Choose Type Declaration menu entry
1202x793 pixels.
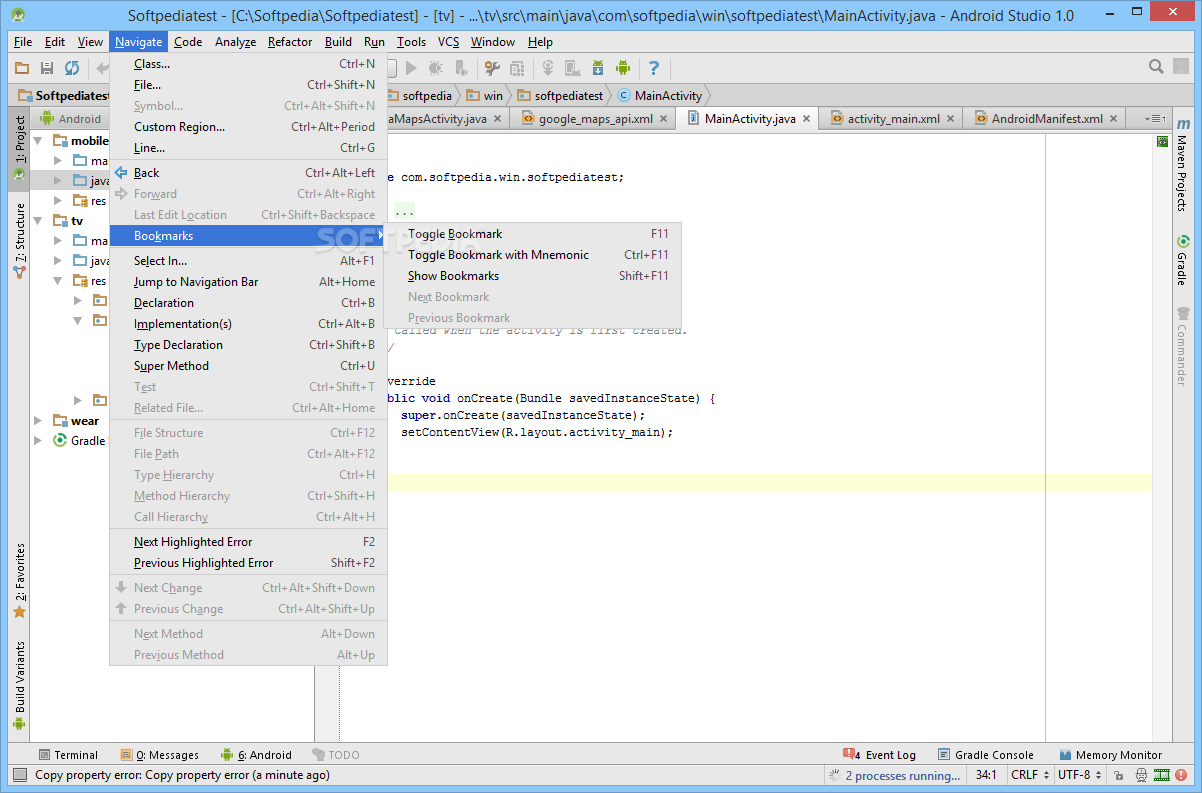(248, 345)
